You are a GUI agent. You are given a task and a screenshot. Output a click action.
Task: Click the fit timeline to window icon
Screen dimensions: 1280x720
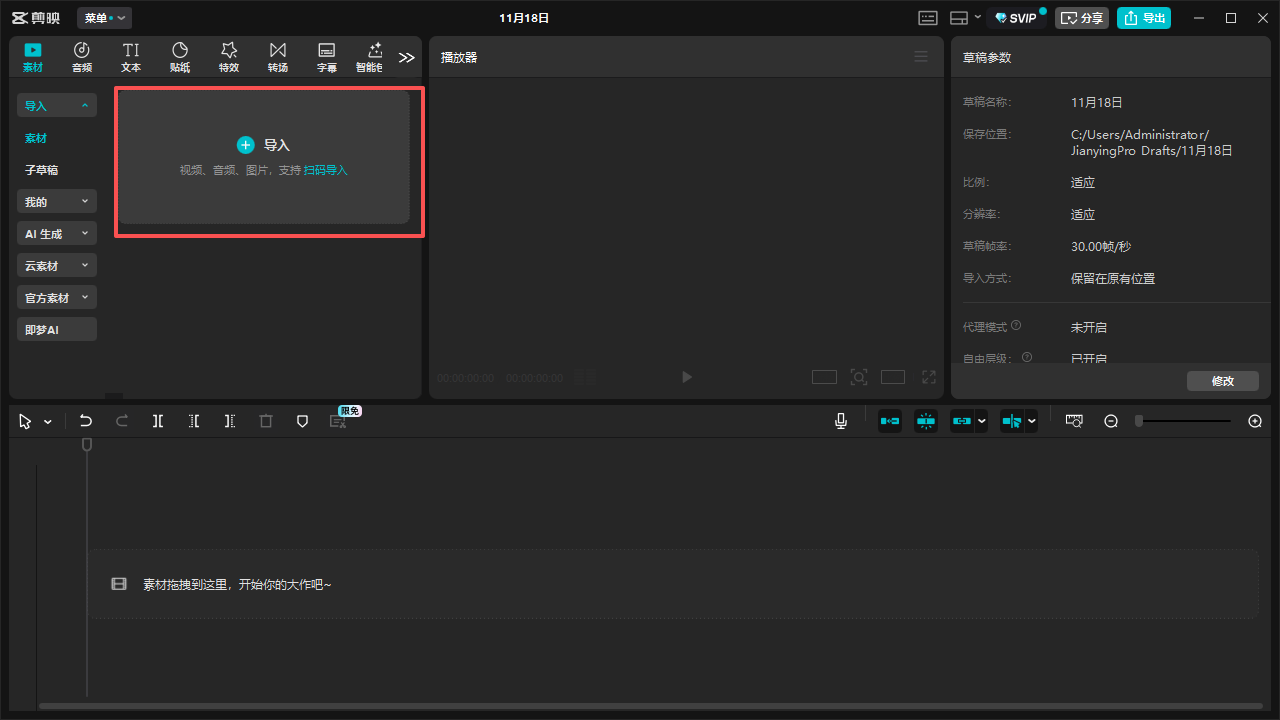tap(1074, 421)
